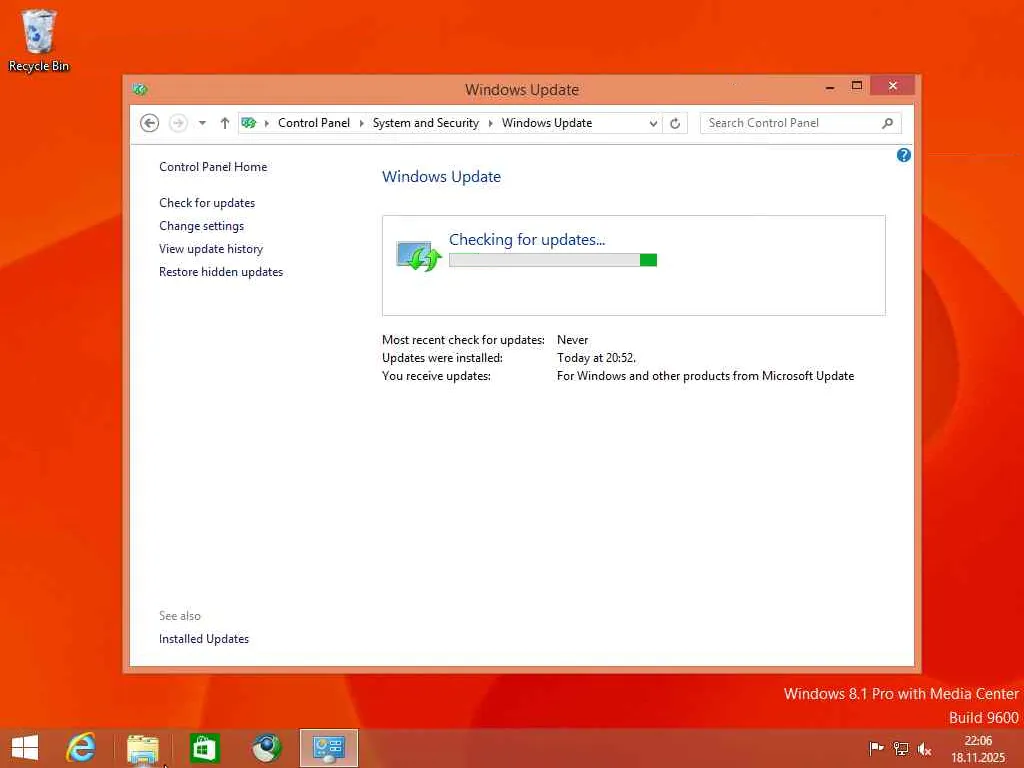Open the Recycle Bin desktop icon
Image resolution: width=1024 pixels, height=768 pixels.
(39, 41)
